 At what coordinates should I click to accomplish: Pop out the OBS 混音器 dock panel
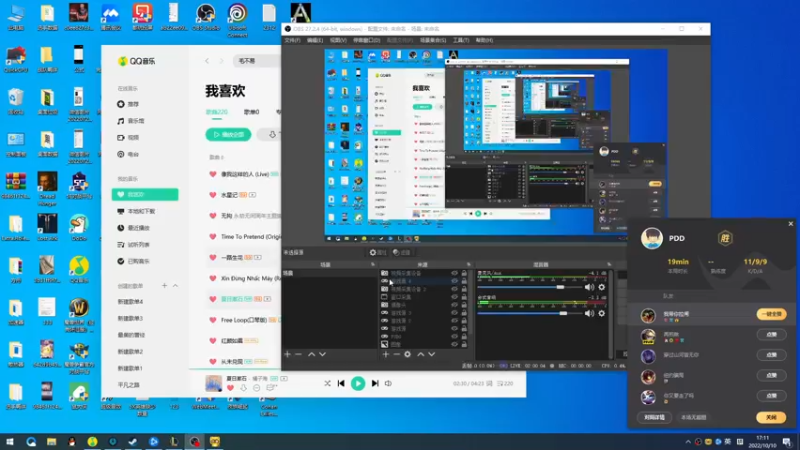(609, 264)
